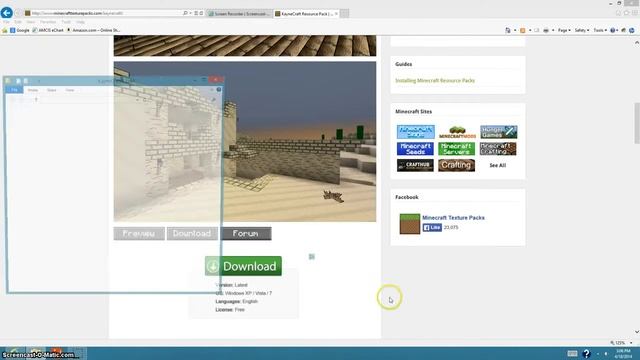Viewport: 640px width, 360px height.
Task: Open Share tab in Explorer window
Action: pos(51,90)
